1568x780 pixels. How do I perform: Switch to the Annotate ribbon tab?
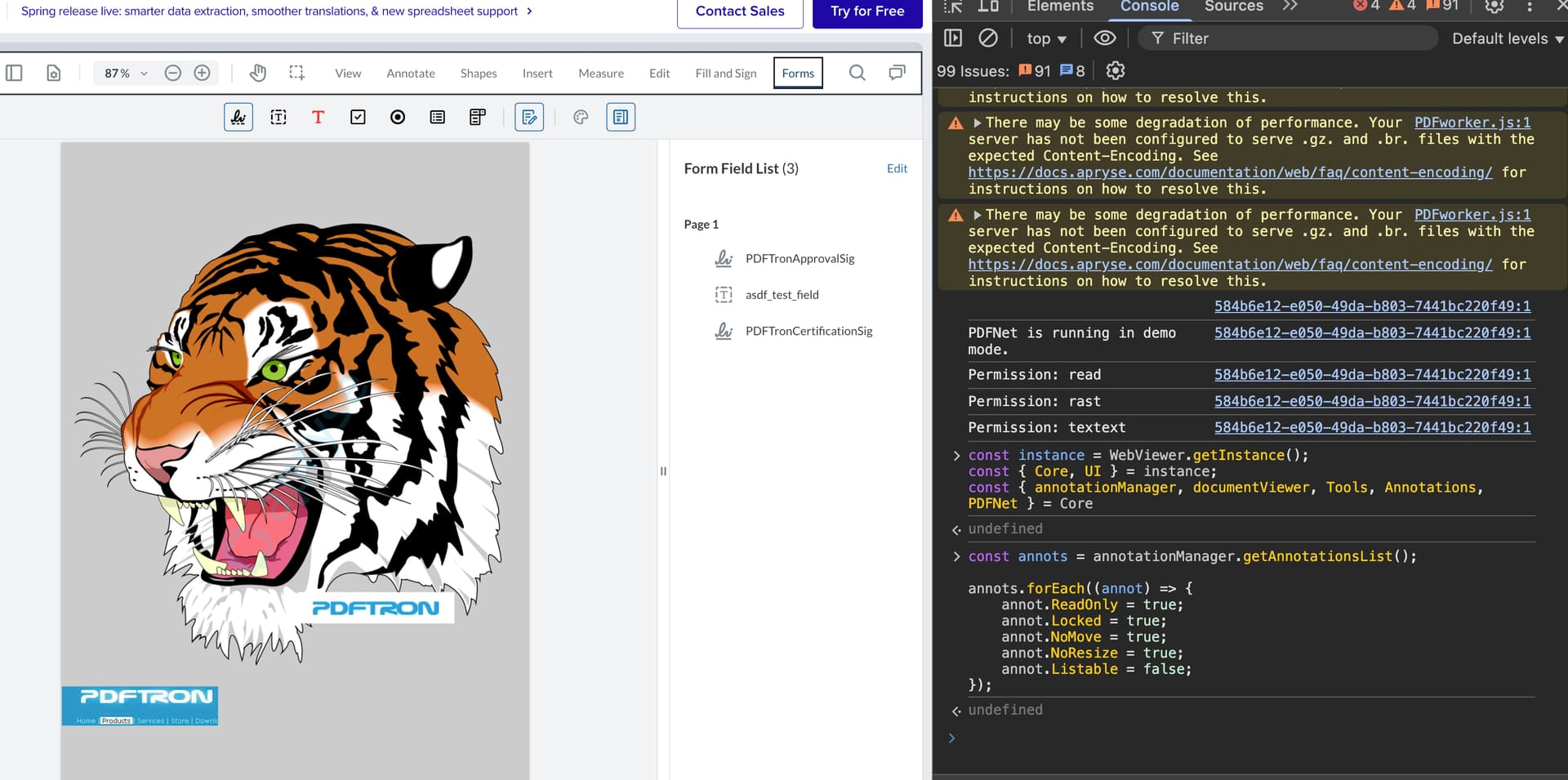tap(411, 73)
